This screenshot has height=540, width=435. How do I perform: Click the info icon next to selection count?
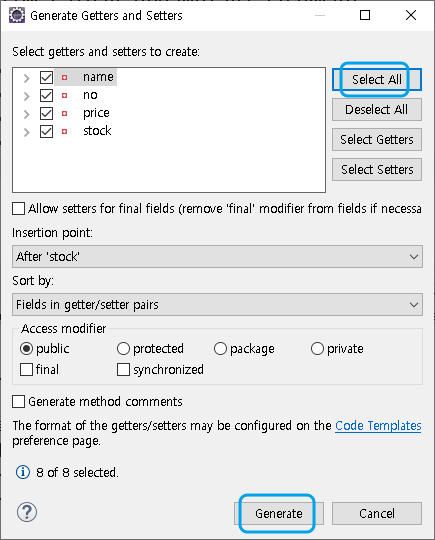[x=23, y=472]
